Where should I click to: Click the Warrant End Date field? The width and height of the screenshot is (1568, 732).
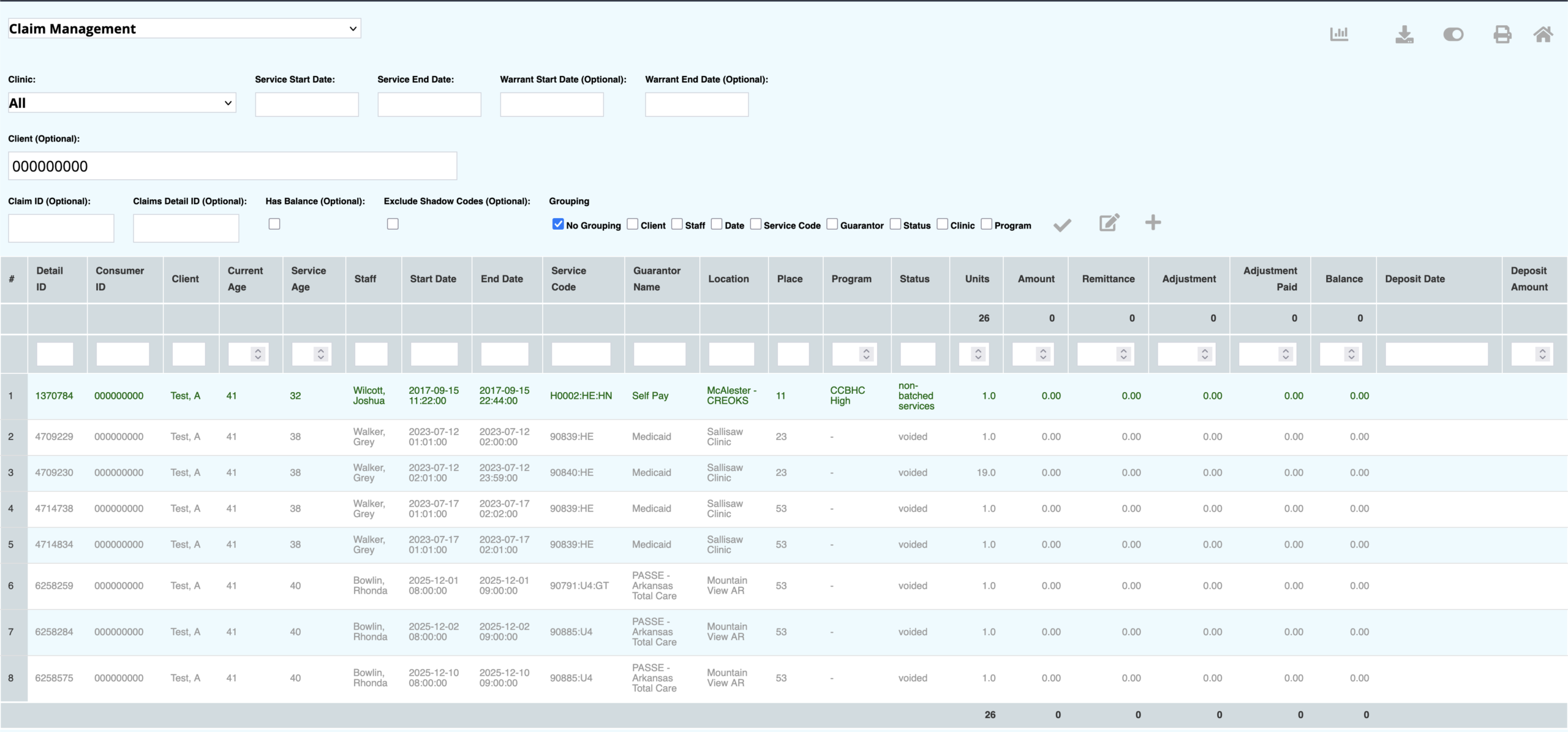pos(697,105)
